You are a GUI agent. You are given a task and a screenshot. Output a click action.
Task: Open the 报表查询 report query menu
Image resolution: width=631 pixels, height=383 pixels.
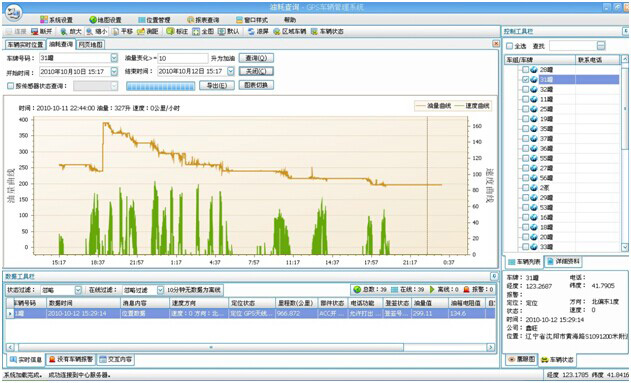click(203, 20)
